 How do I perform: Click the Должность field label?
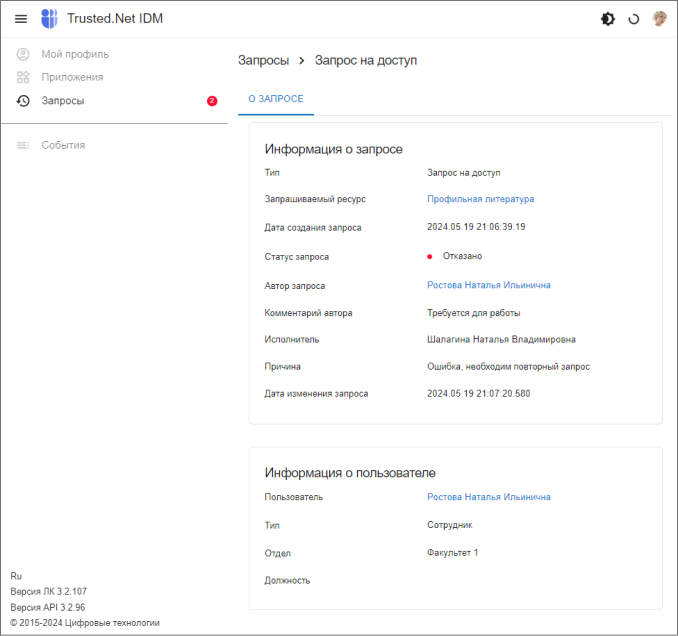(287, 580)
